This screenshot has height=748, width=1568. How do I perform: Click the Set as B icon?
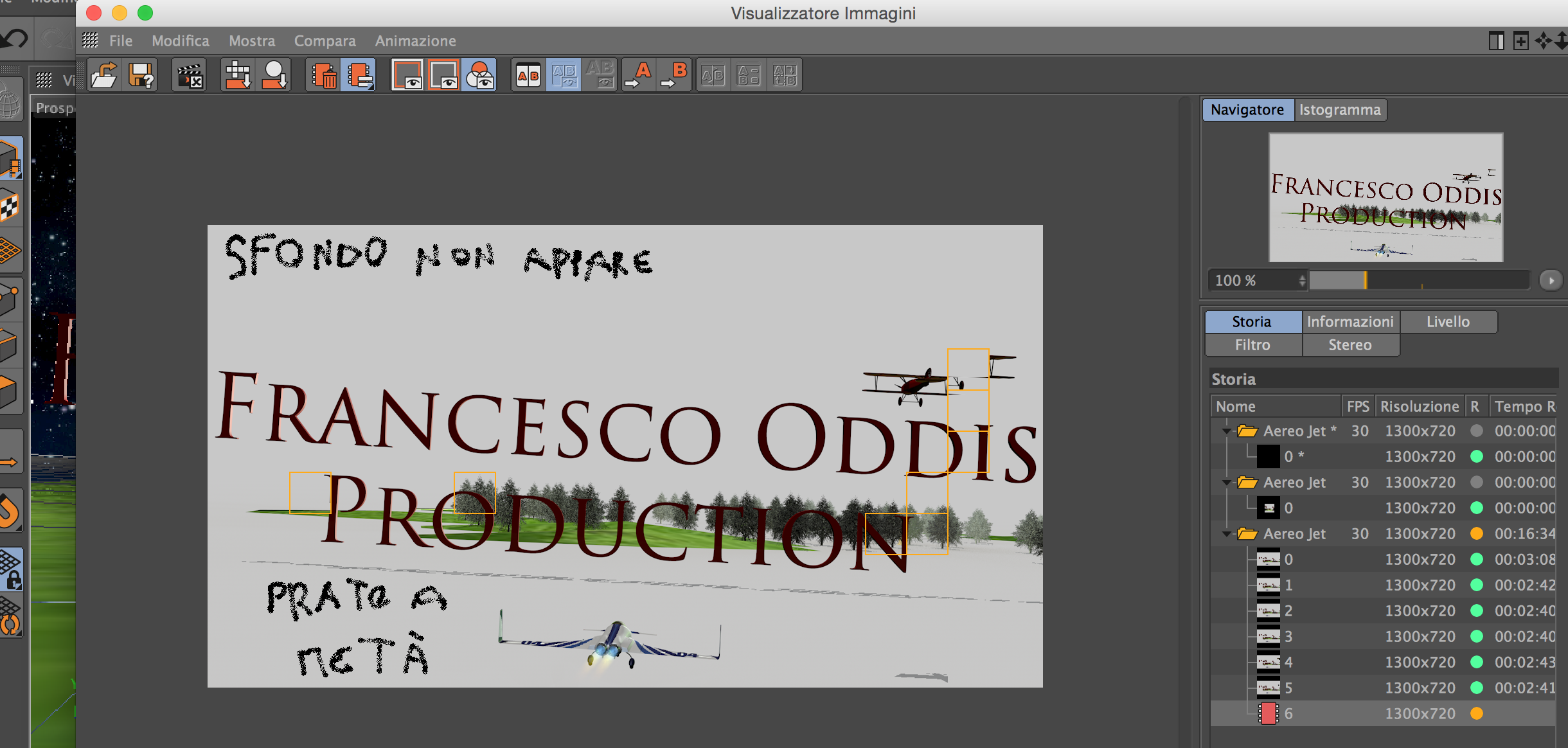pyautogui.click(x=674, y=76)
